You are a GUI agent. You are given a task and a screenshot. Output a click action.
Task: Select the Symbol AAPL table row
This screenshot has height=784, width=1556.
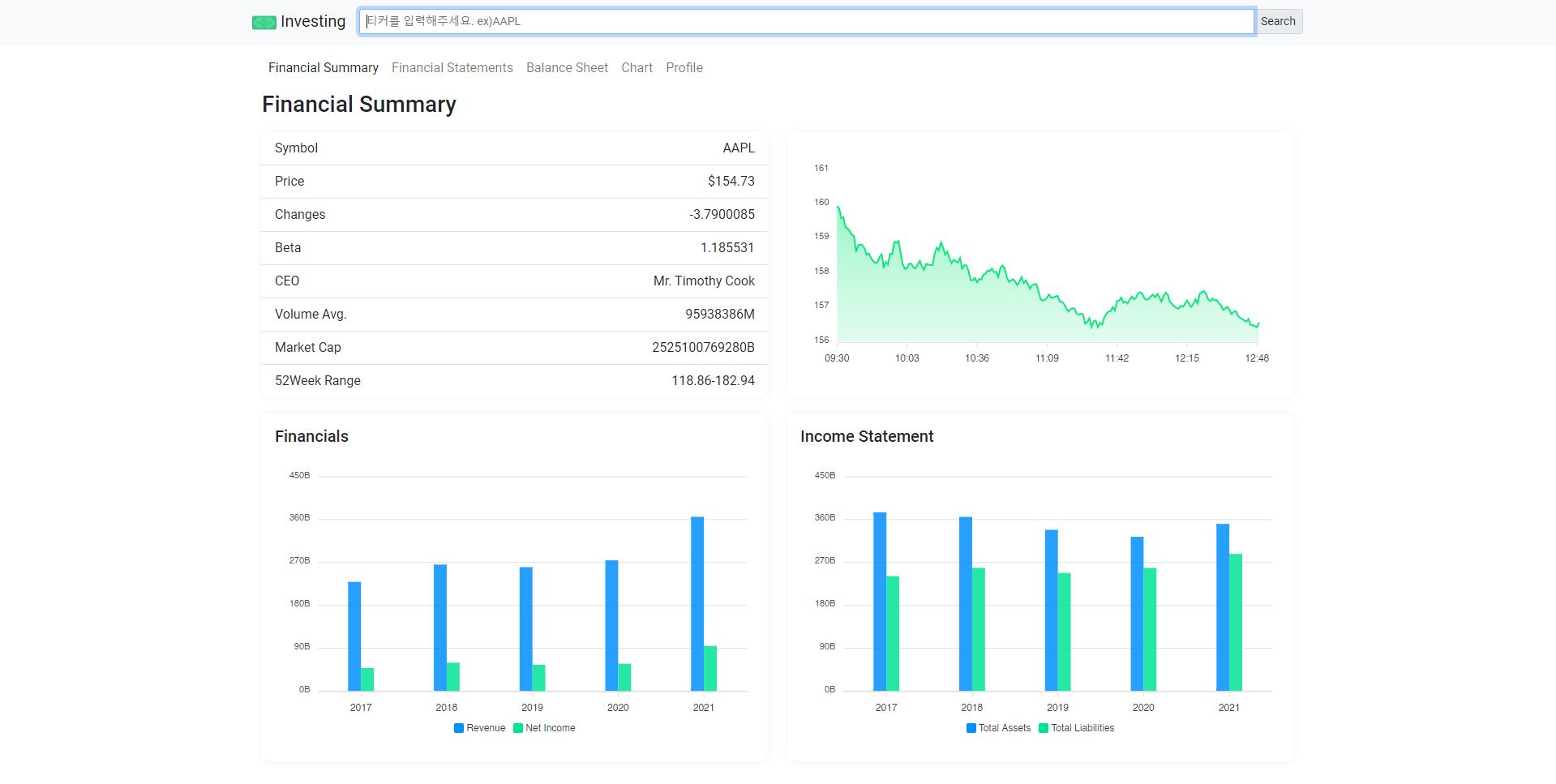point(514,148)
